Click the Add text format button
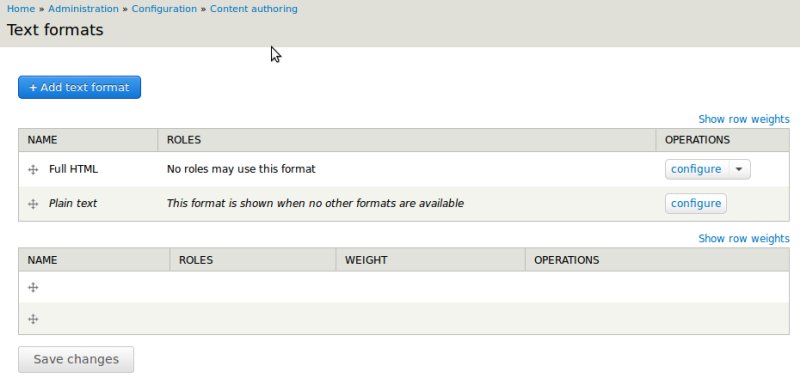 coord(79,87)
